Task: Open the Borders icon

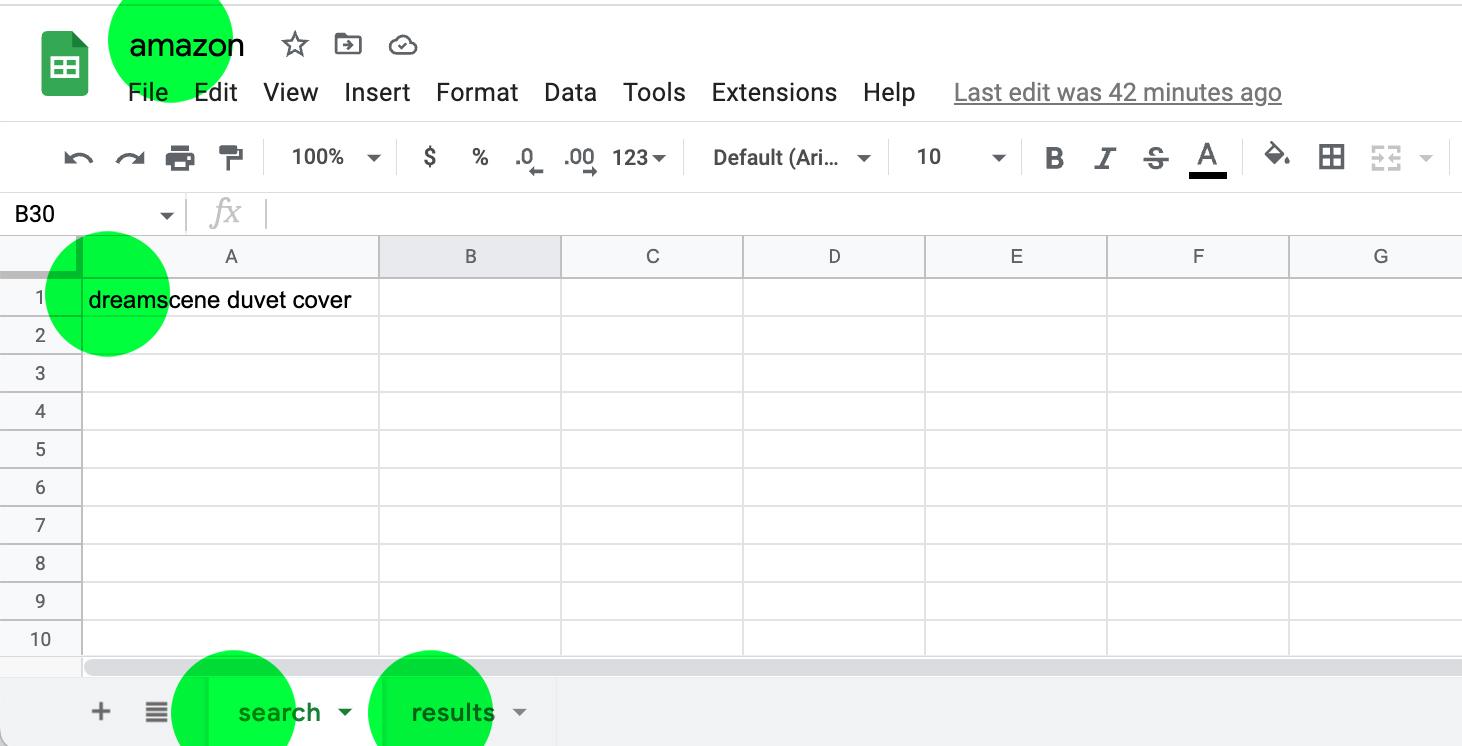Action: point(1331,157)
